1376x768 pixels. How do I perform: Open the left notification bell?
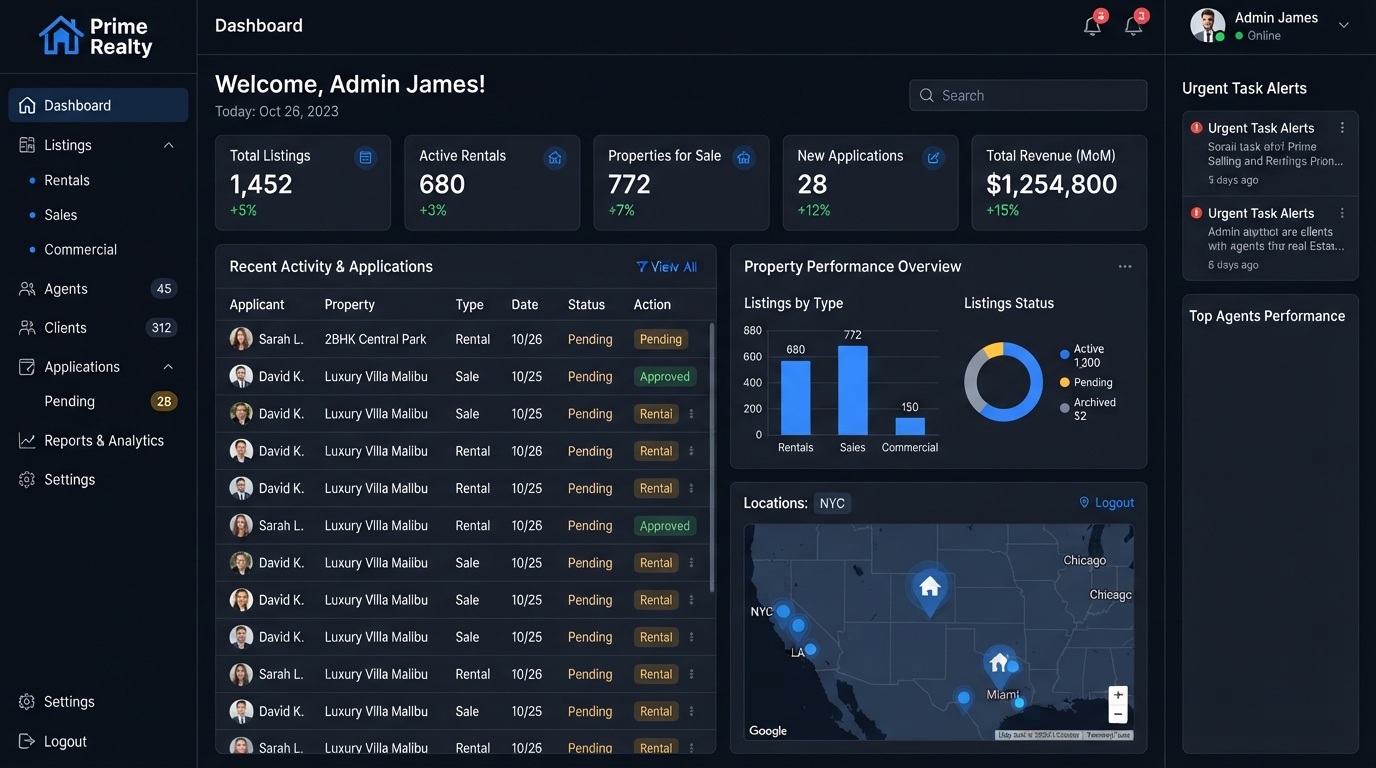(1093, 25)
